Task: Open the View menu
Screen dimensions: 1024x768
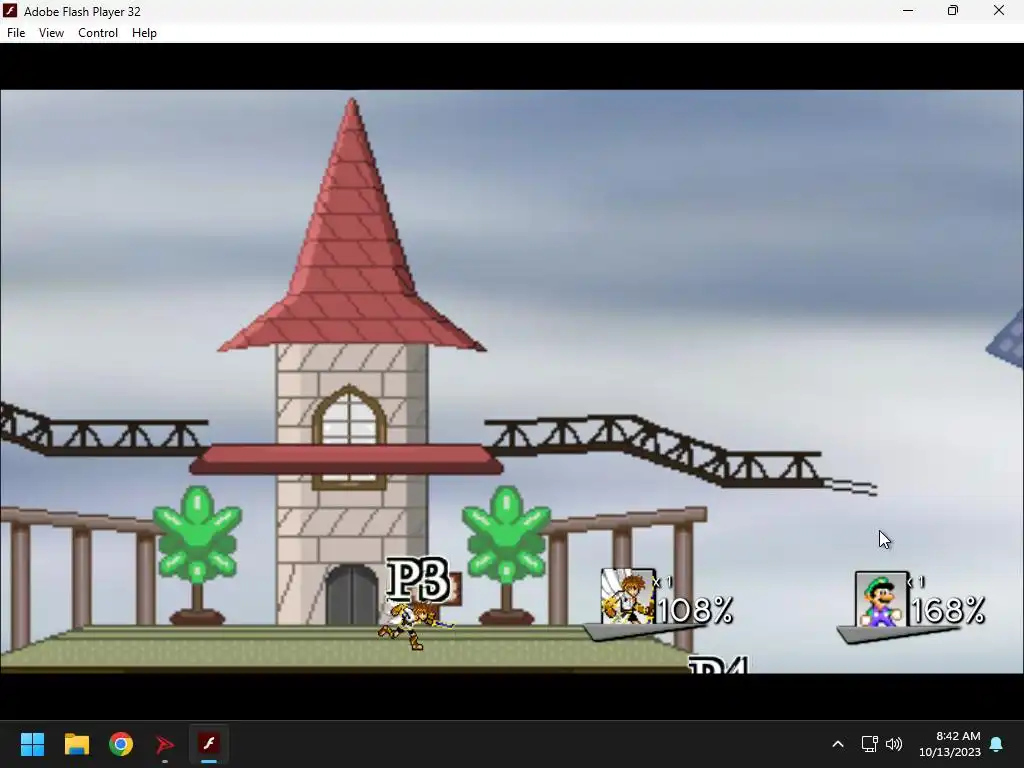Action: click(51, 33)
